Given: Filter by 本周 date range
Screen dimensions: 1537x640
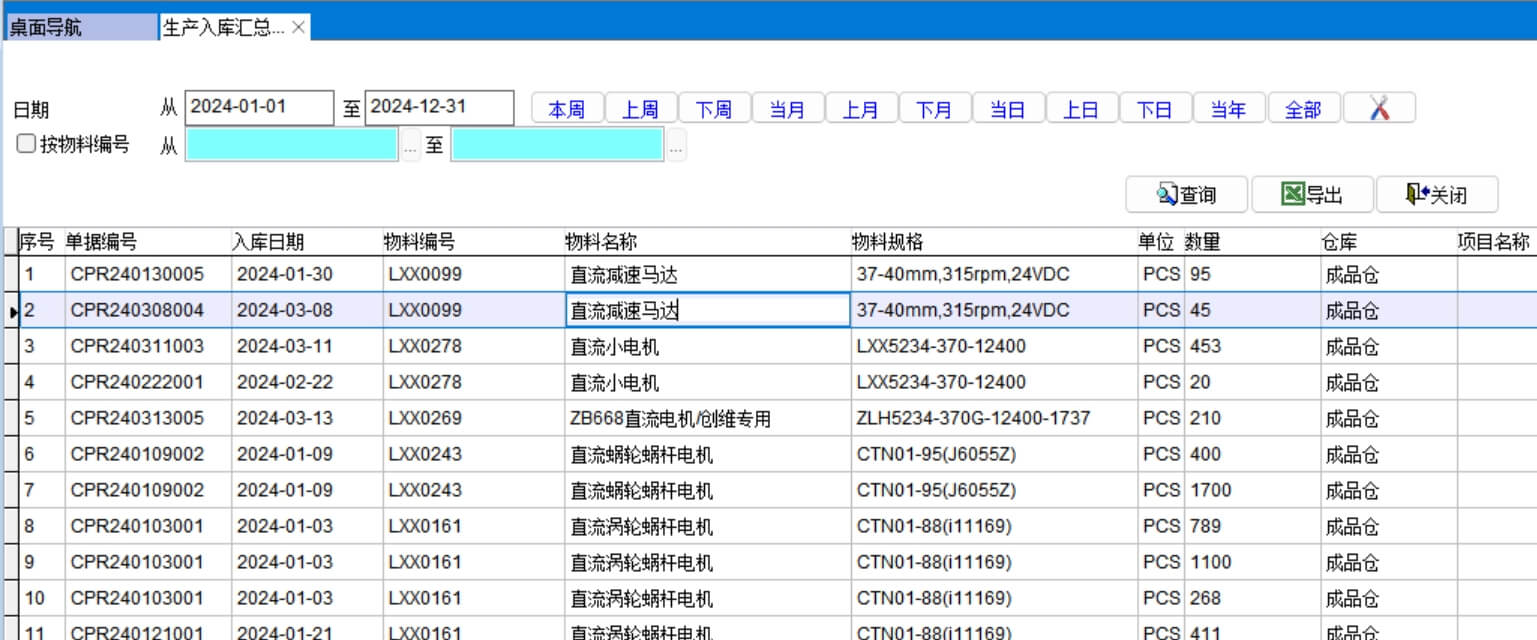Looking at the screenshot, I should [566, 109].
